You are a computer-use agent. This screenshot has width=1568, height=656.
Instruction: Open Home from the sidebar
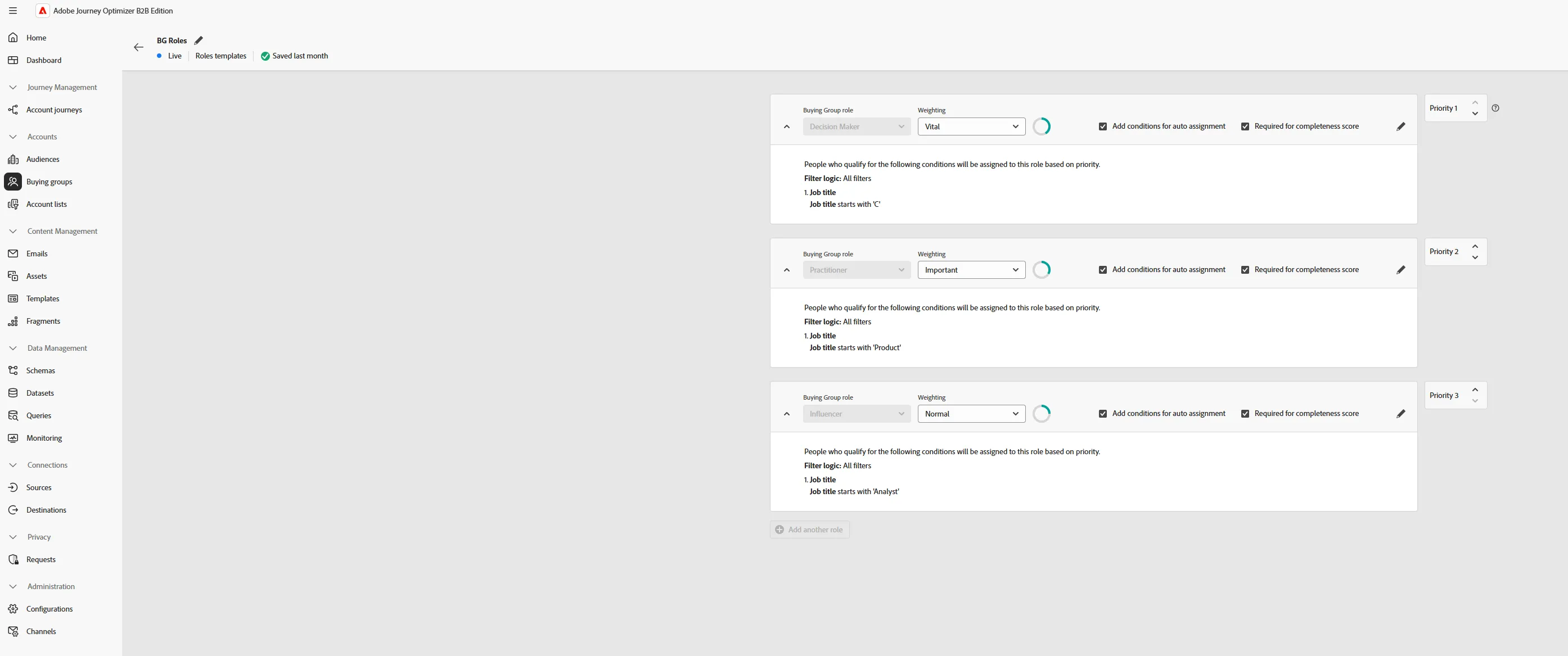tap(36, 38)
